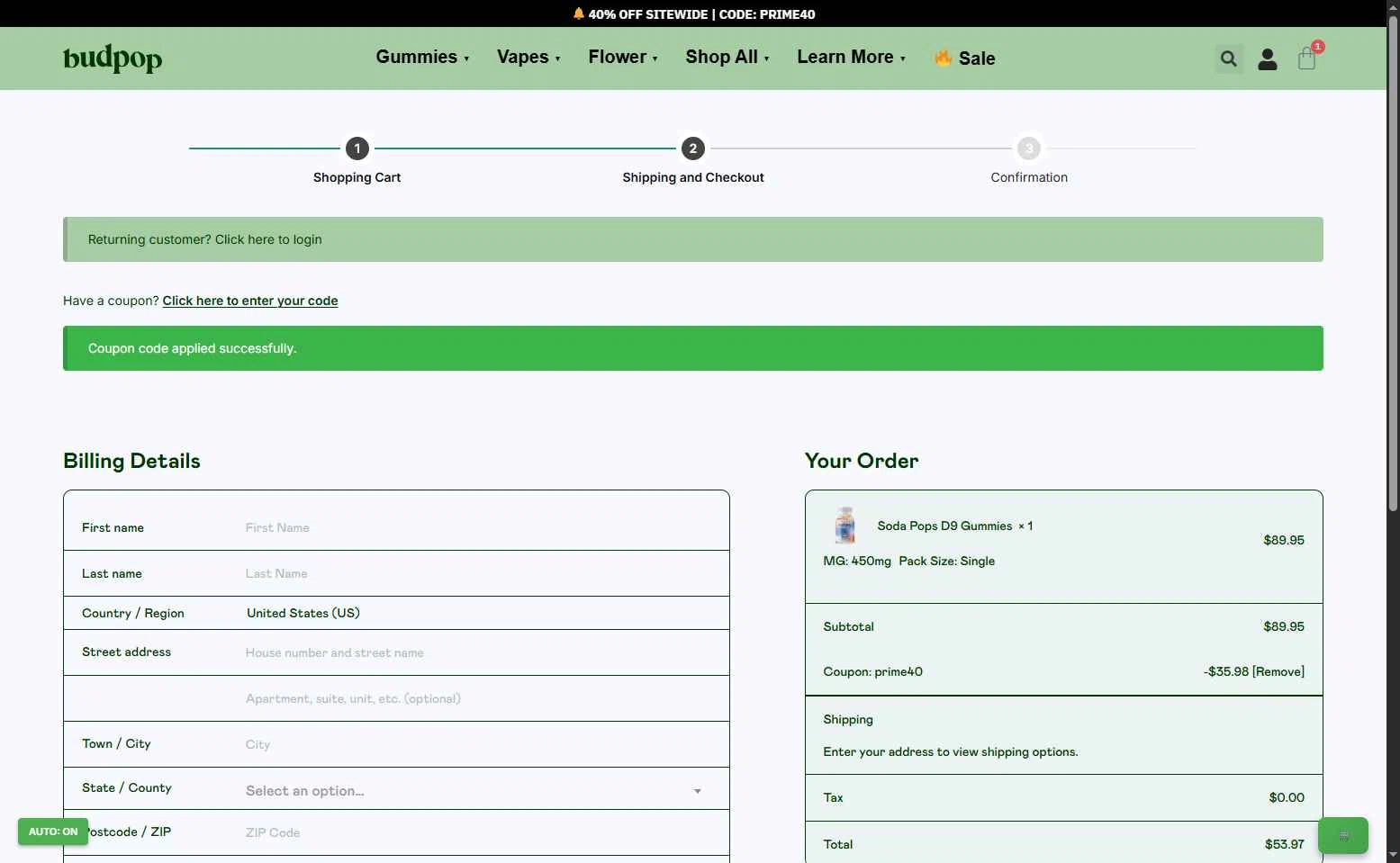Select step 2 Shipping and Checkout
The height and width of the screenshot is (863, 1400).
point(692,148)
